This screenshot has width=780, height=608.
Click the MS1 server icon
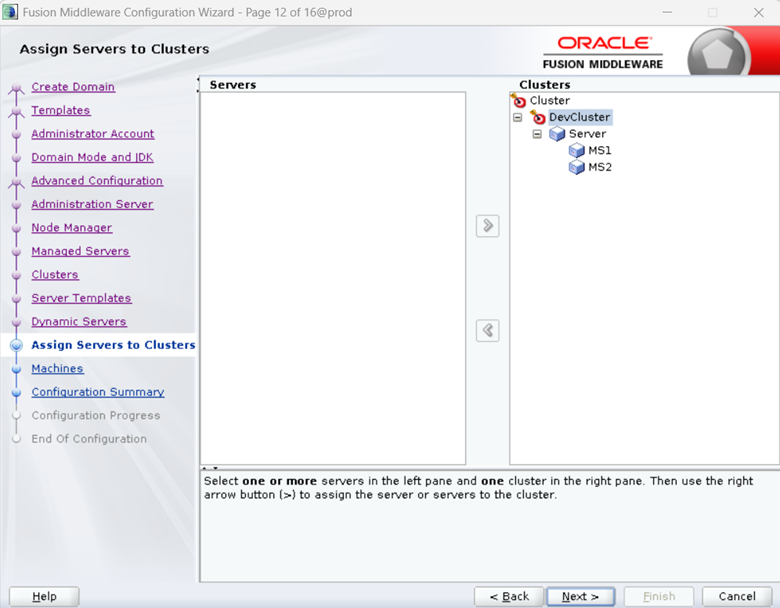[x=577, y=150]
